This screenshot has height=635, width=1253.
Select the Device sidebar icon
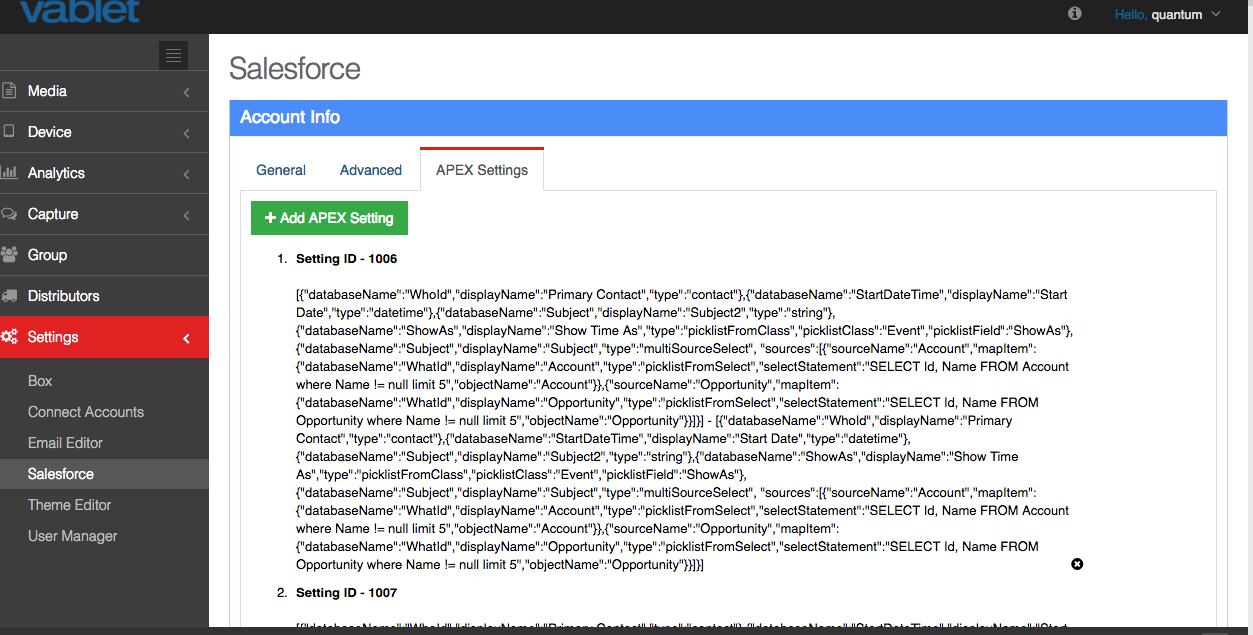click(12, 132)
